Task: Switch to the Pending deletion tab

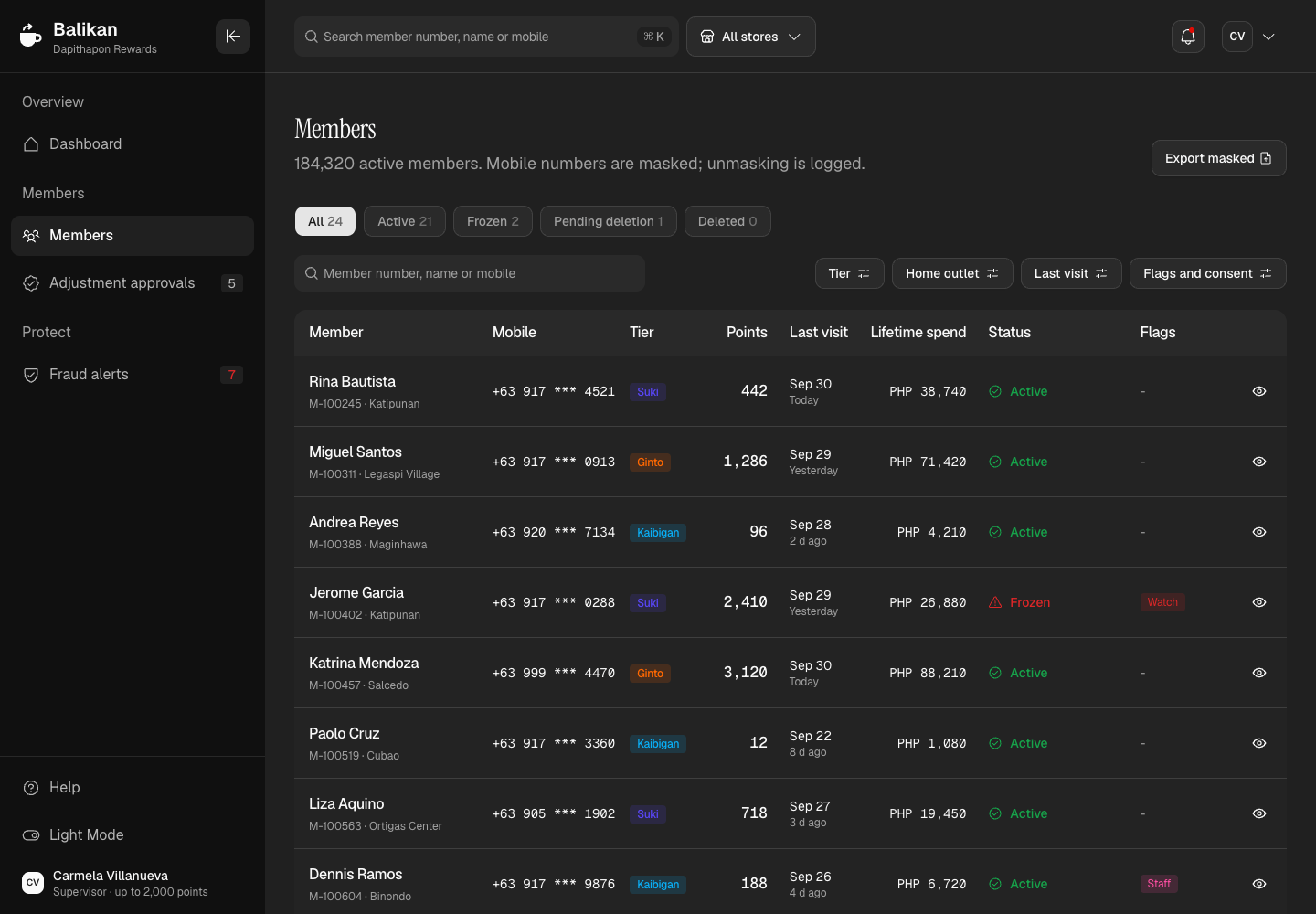Action: 609,221
